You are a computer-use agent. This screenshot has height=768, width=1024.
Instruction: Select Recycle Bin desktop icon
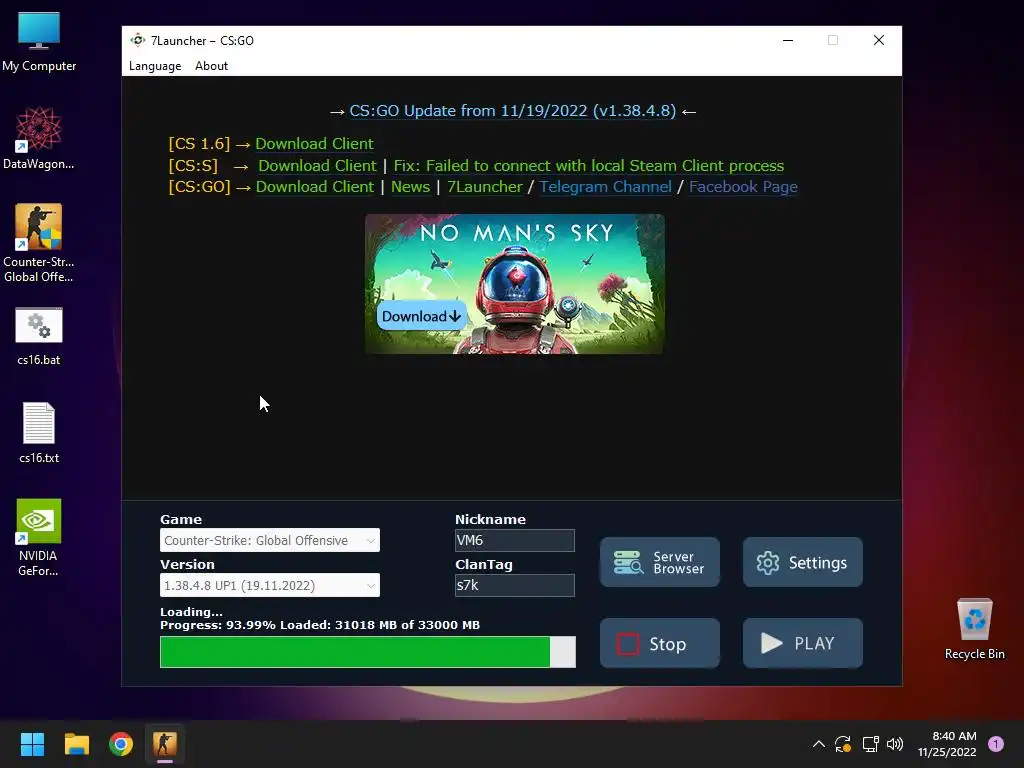(x=974, y=630)
